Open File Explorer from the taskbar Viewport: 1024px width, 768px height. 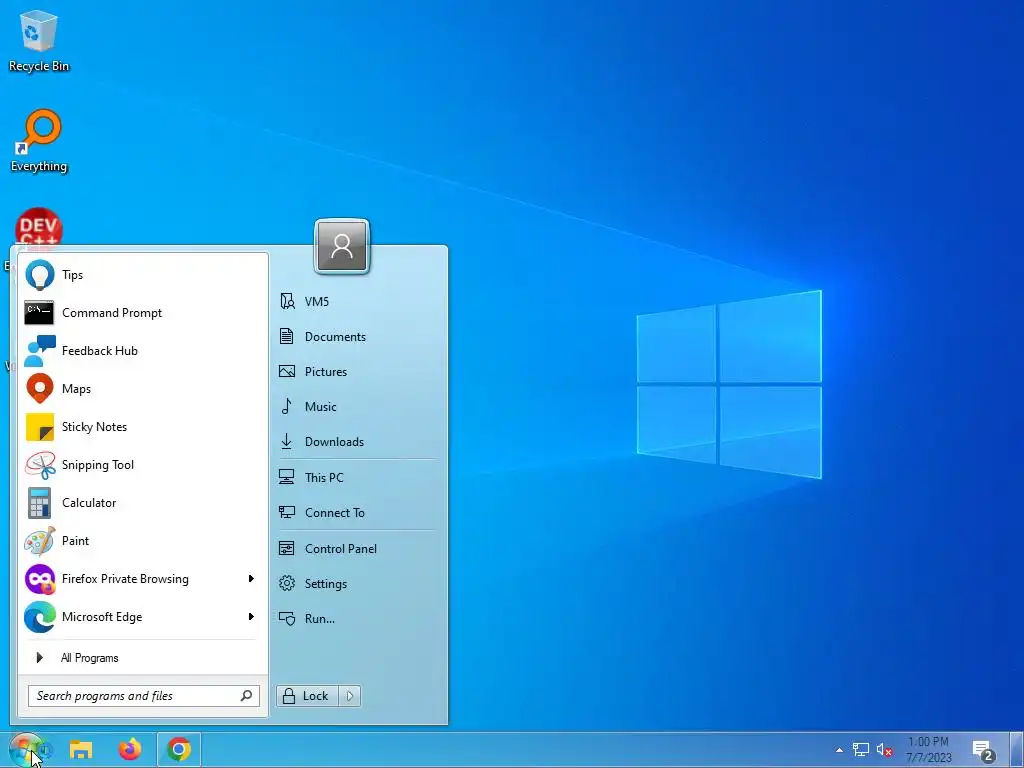81,750
